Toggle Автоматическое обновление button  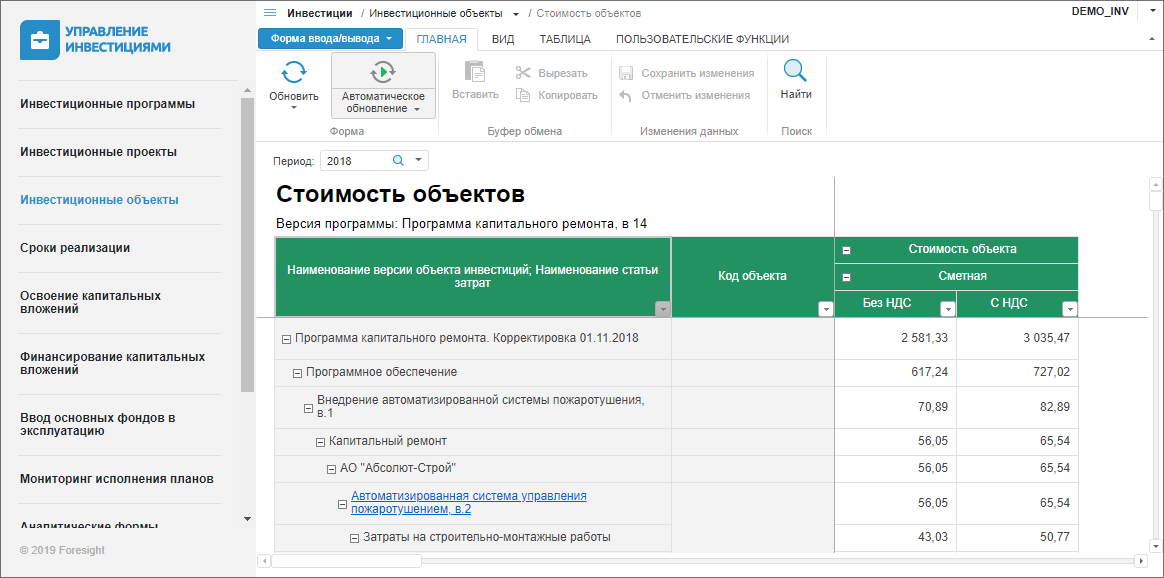(383, 85)
